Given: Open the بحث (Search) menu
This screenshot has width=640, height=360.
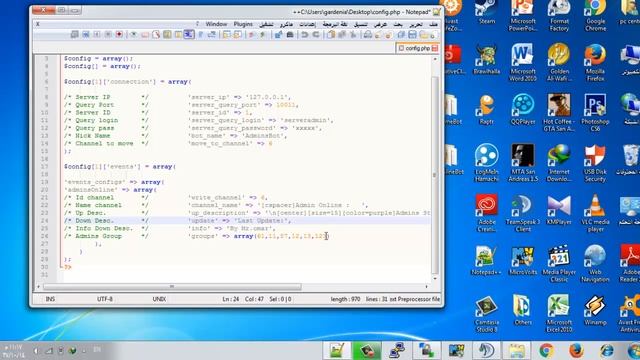Looking at the screenshot, I should click(x=398, y=24).
